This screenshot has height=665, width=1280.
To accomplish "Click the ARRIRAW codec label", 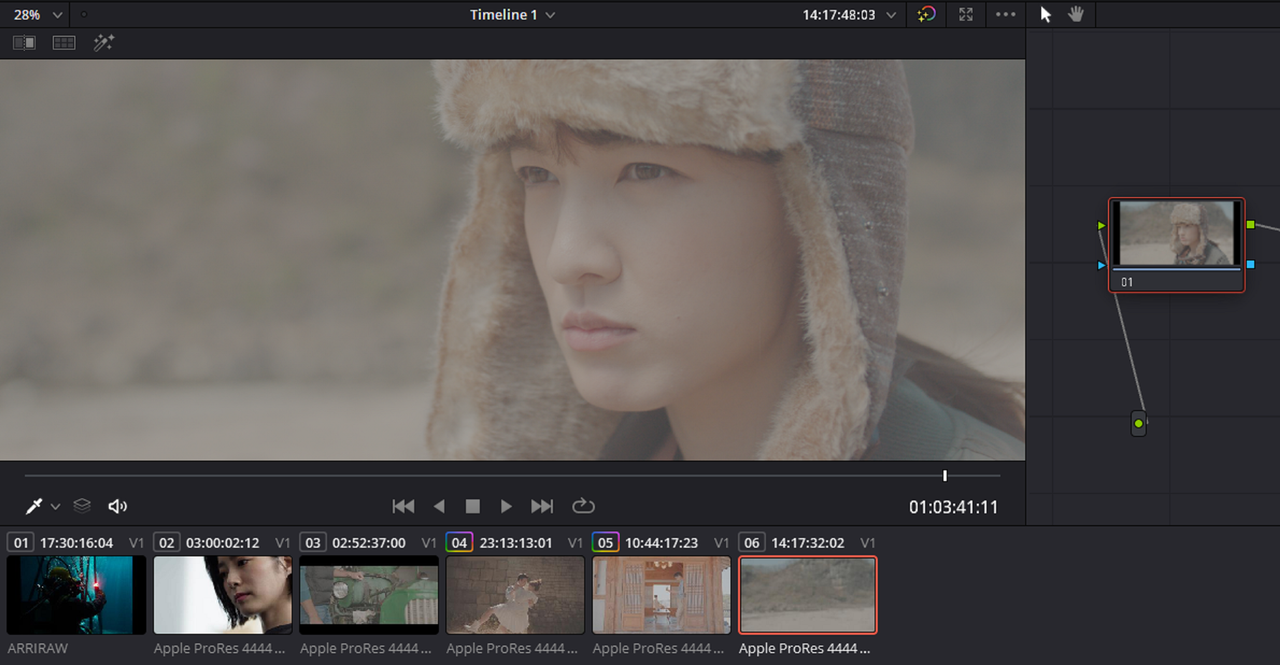I will (37, 649).
